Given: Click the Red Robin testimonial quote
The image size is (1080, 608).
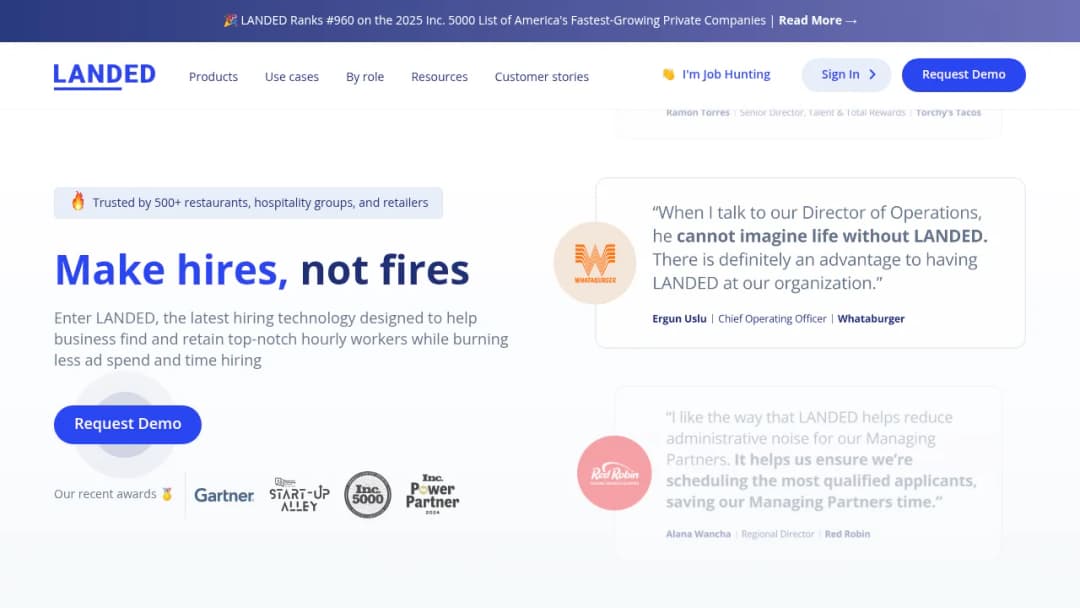Looking at the screenshot, I should (x=821, y=459).
